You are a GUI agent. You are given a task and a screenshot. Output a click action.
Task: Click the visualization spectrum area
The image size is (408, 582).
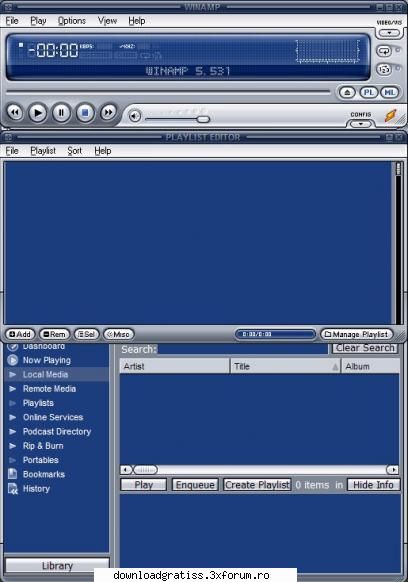(327, 51)
